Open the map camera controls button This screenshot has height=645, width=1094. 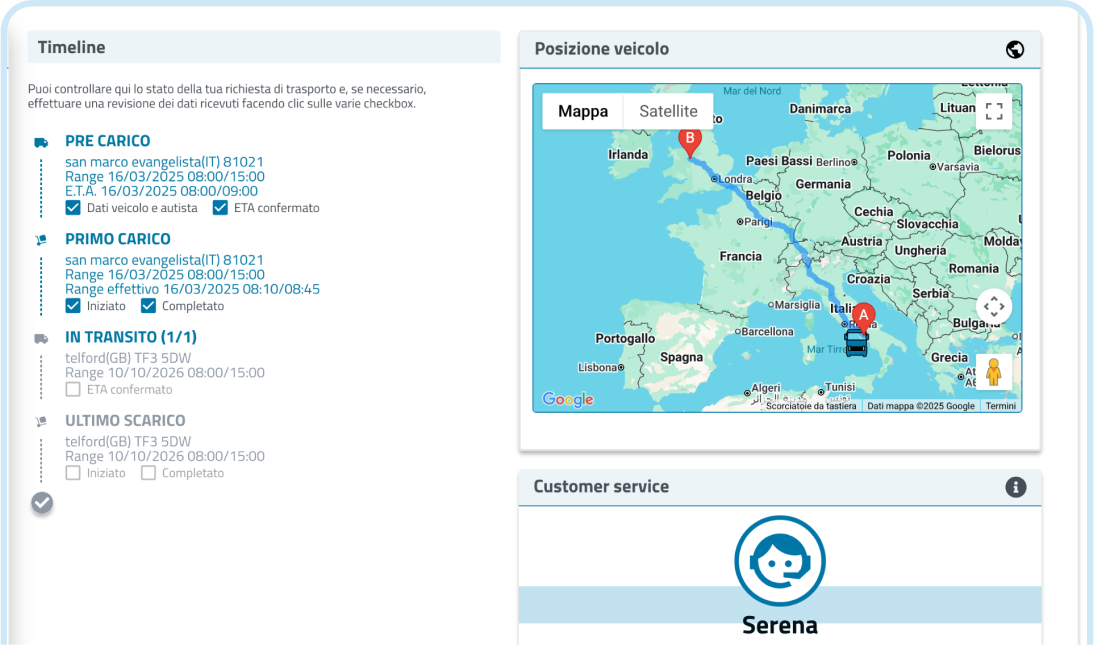(x=993, y=306)
